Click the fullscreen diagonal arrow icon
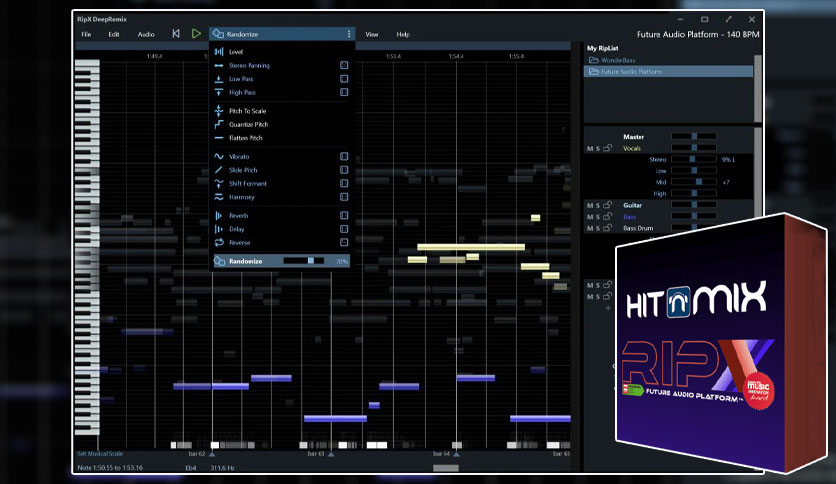Image resolution: width=836 pixels, height=484 pixels. (x=728, y=19)
